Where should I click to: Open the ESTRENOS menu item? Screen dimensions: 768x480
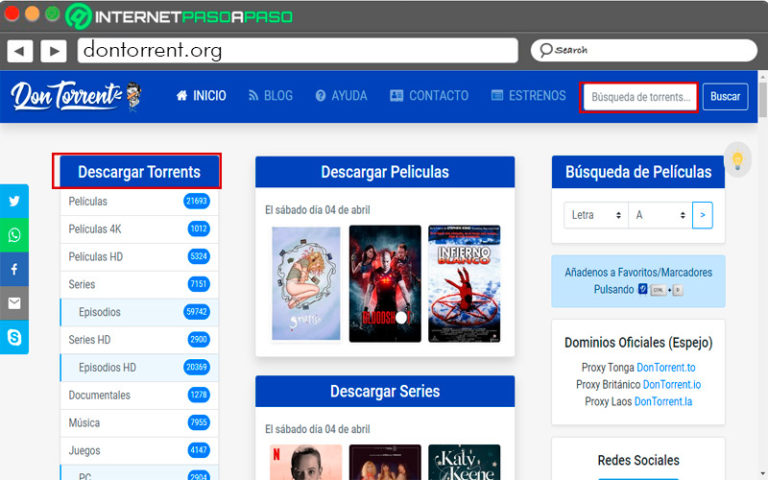[x=528, y=96]
